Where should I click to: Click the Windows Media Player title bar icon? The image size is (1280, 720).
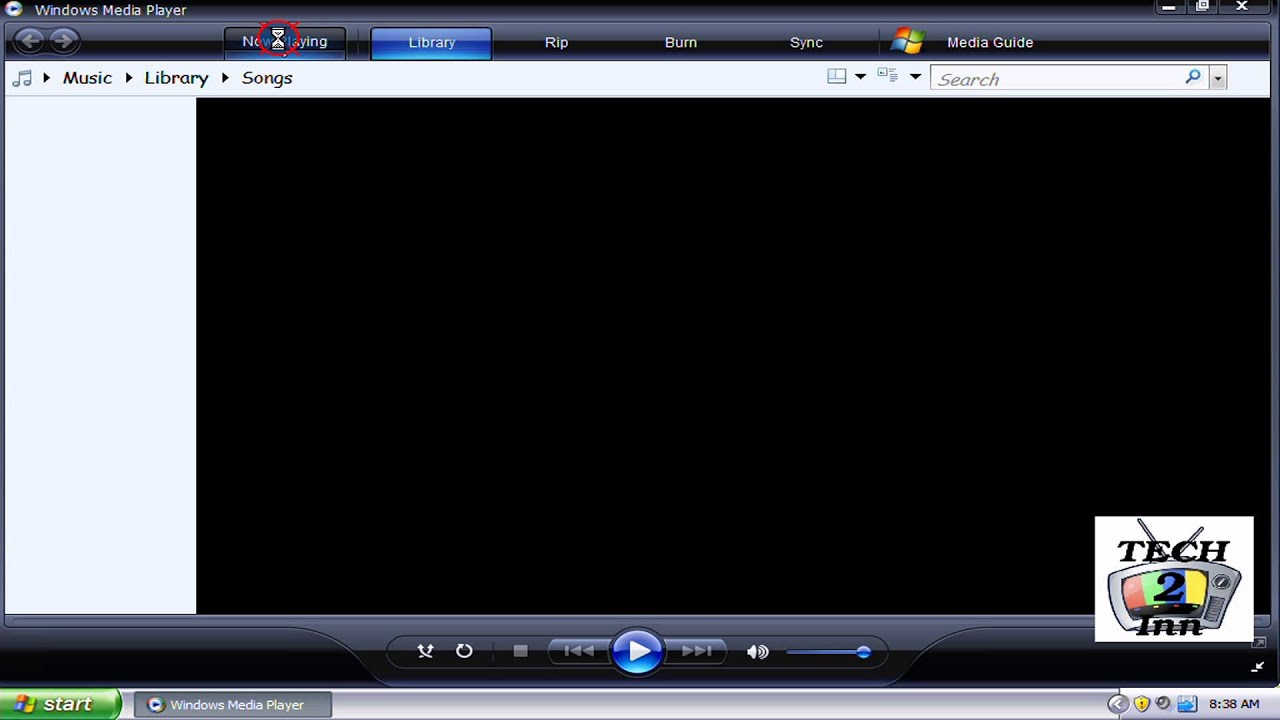(x=14, y=9)
